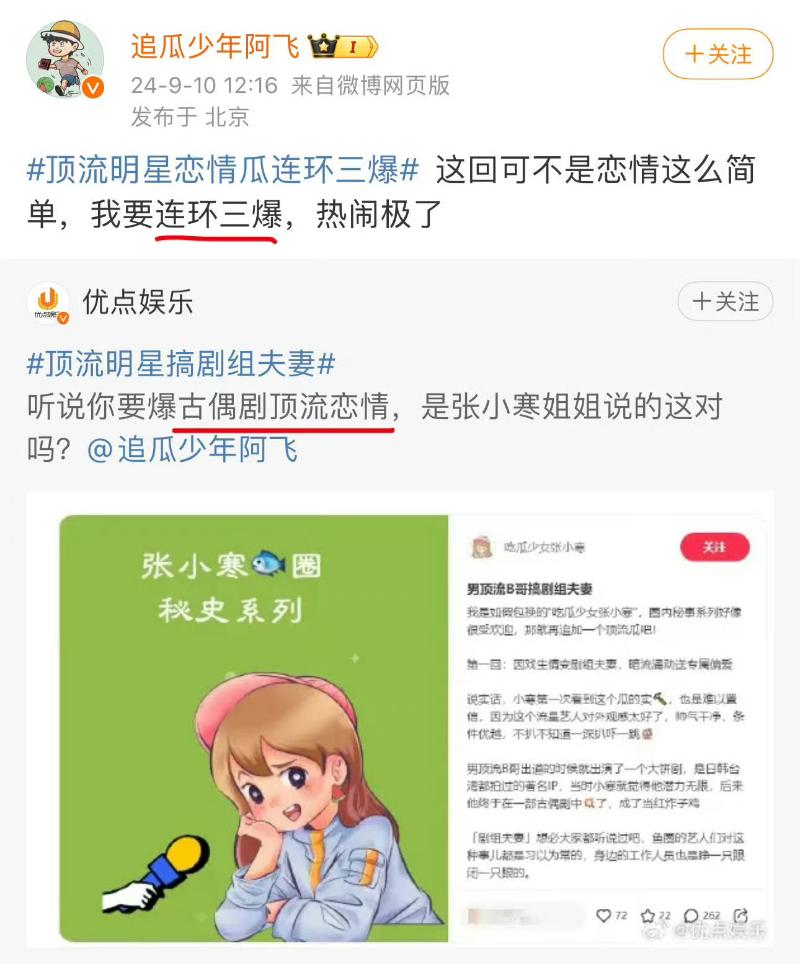
Task: Click 来自微博网页版 source text
Action: click(x=370, y=85)
